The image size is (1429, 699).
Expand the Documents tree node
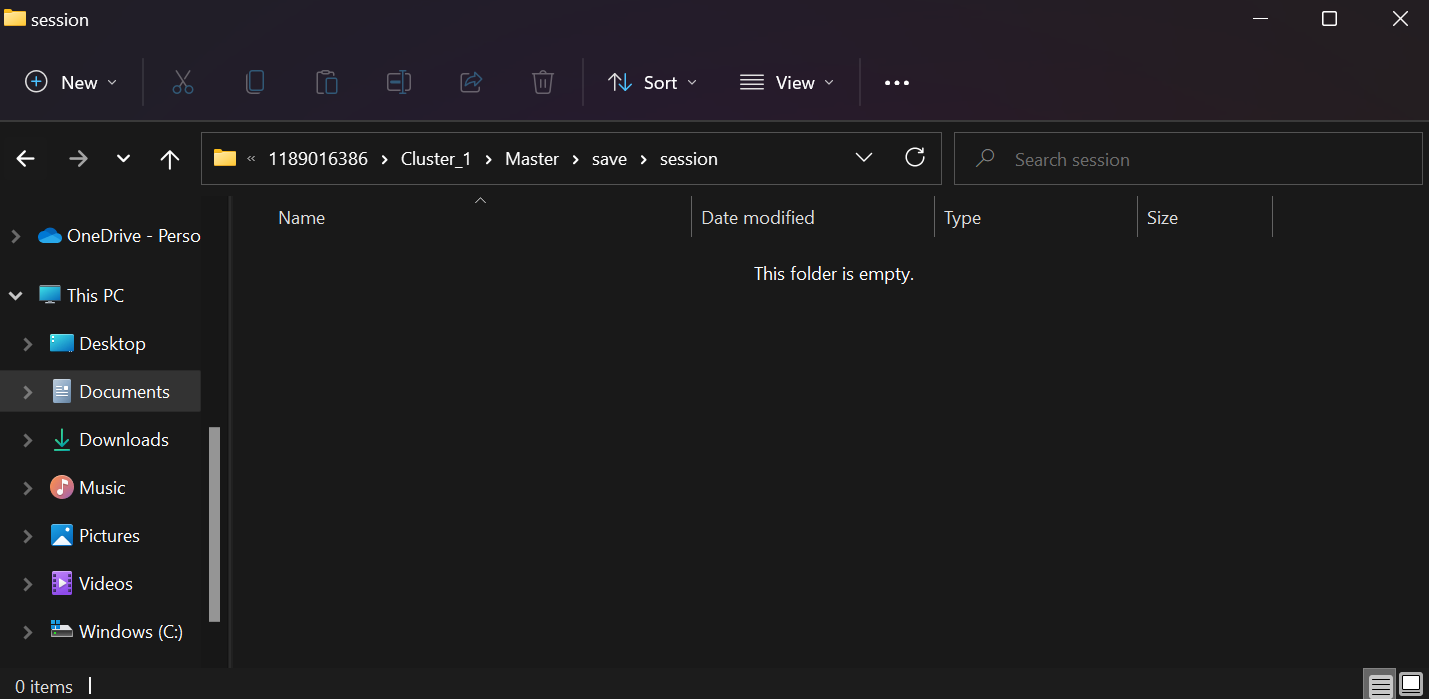(x=28, y=392)
